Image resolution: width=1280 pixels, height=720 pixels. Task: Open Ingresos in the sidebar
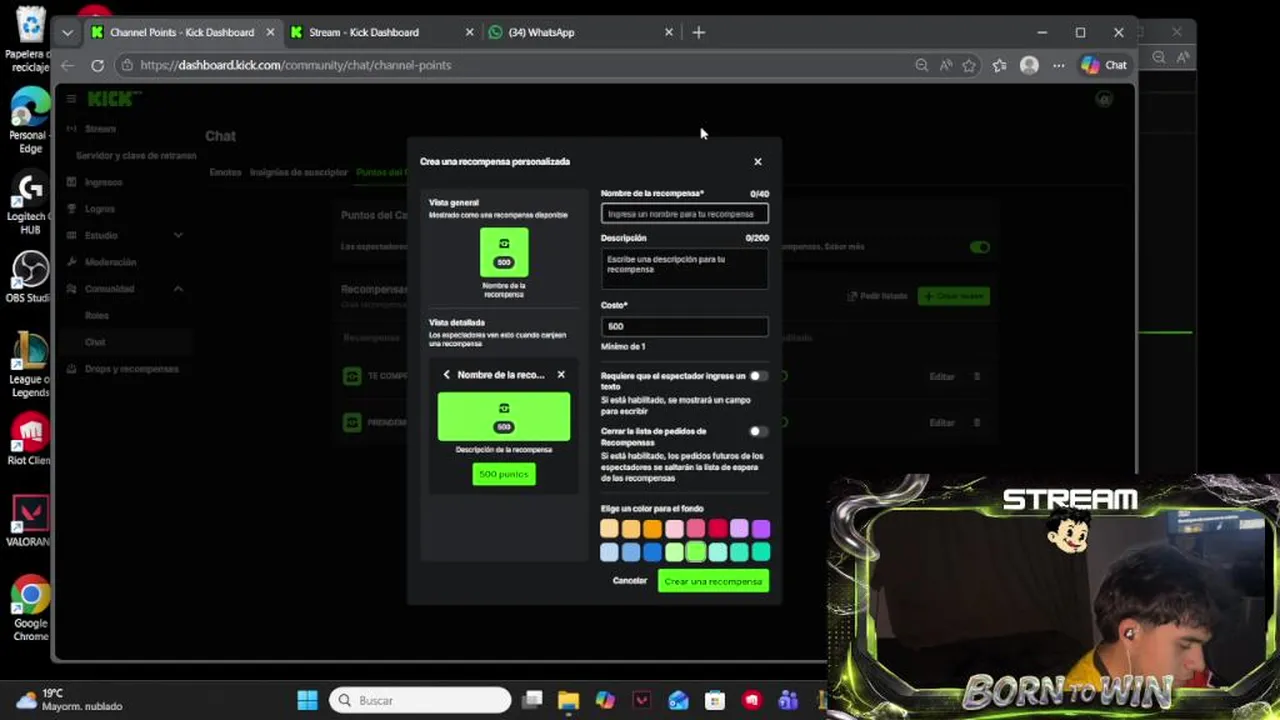pyautogui.click(x=103, y=182)
